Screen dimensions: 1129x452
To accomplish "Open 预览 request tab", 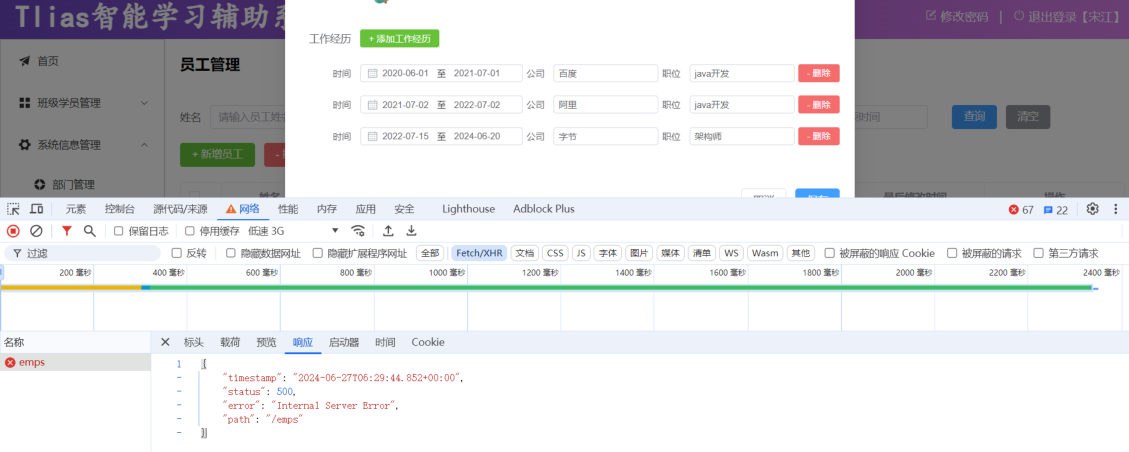I will (266, 343).
